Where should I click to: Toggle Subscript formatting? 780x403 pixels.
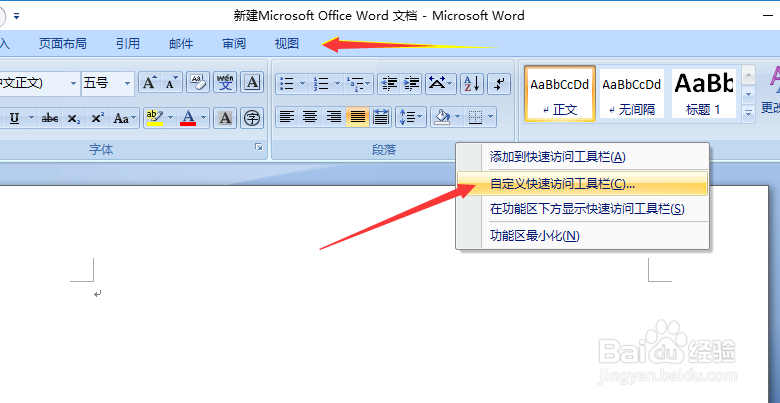pos(74,118)
